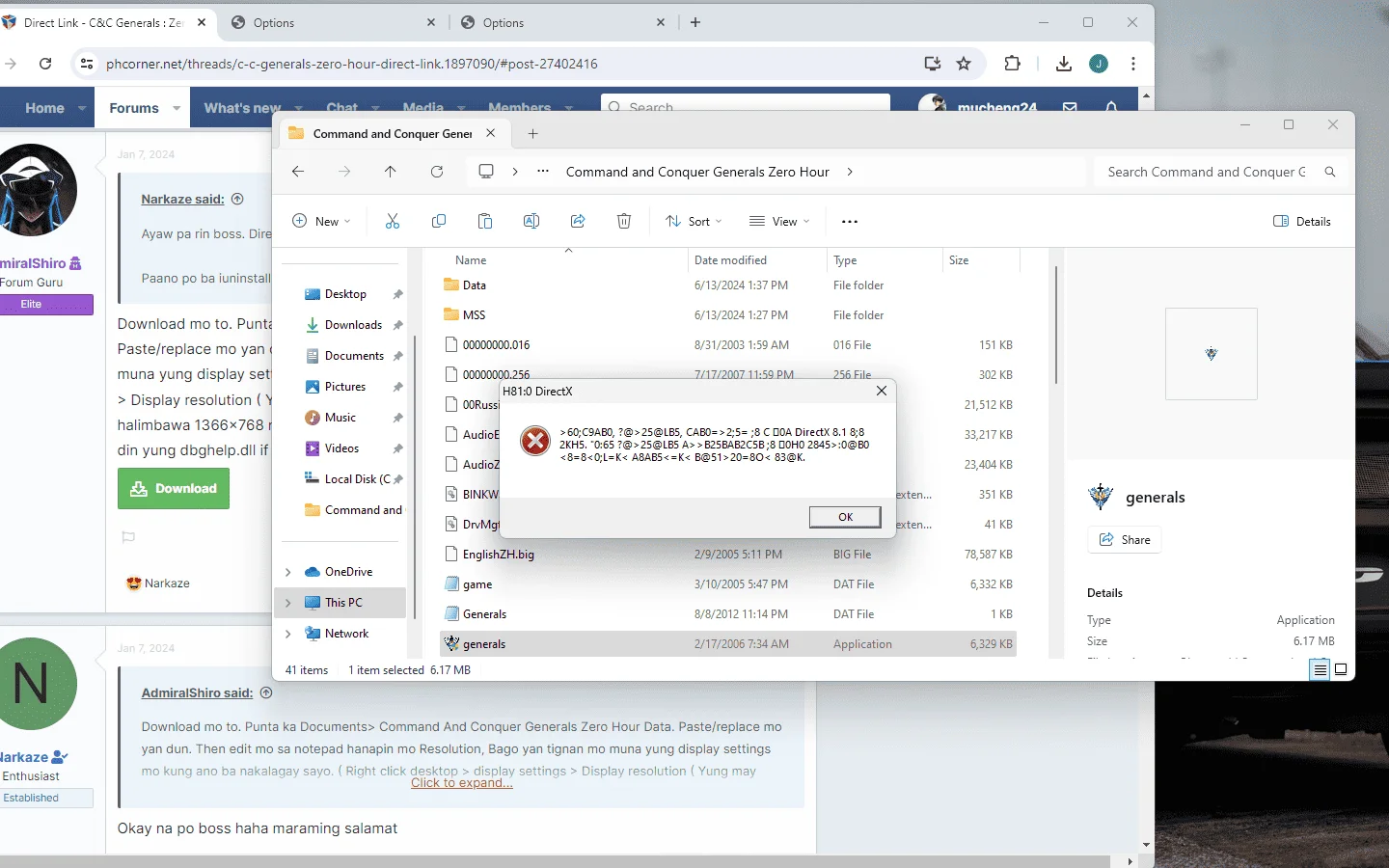Switch to details list view icon in status bar

[x=1320, y=669]
